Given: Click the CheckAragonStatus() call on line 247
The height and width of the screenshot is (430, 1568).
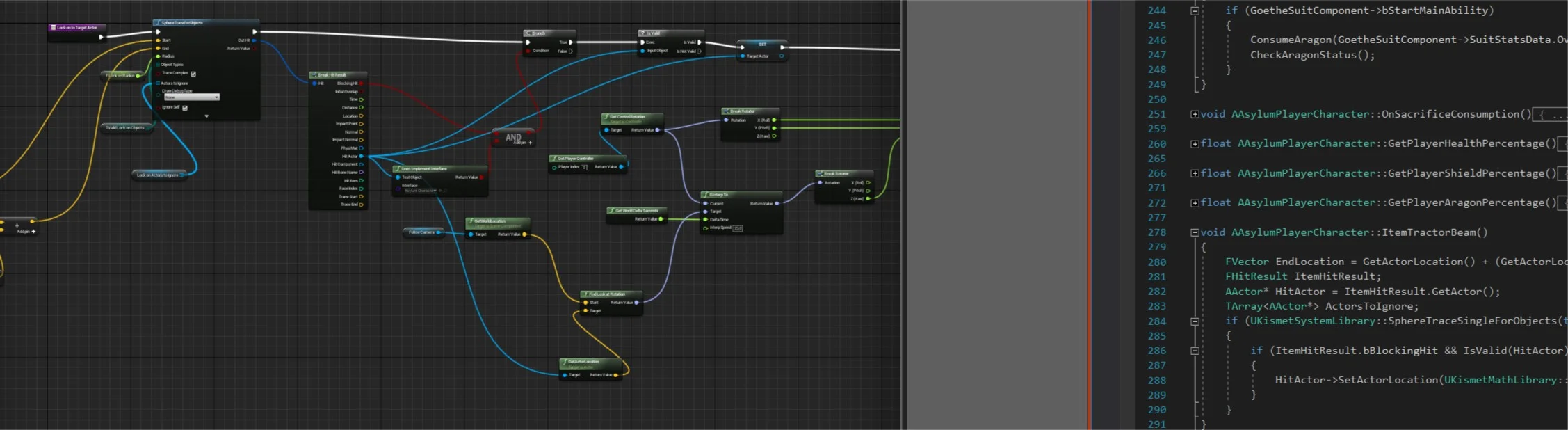Looking at the screenshot, I should (1312, 55).
